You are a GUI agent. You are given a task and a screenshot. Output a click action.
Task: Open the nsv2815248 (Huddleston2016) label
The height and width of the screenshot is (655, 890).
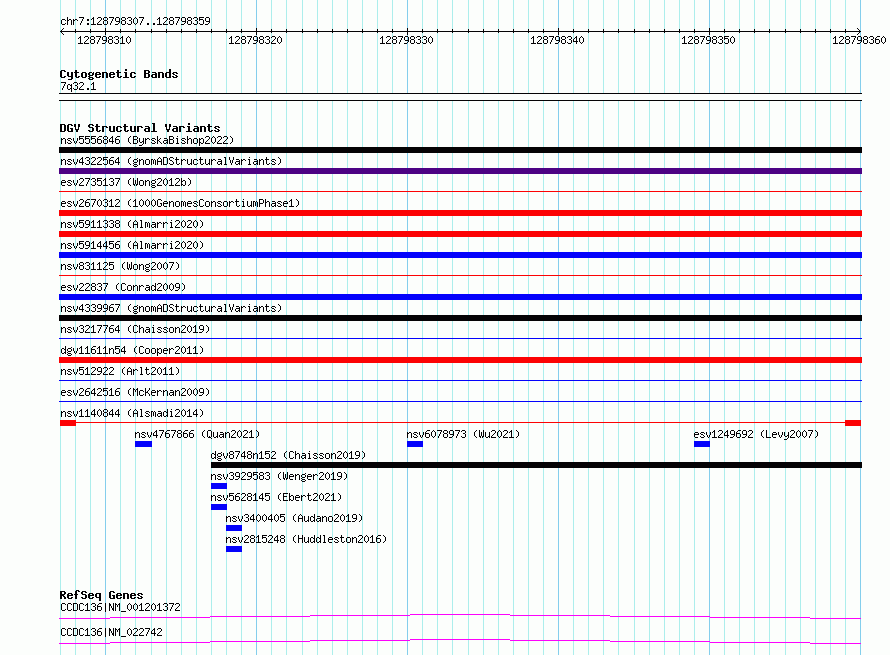tap(306, 539)
